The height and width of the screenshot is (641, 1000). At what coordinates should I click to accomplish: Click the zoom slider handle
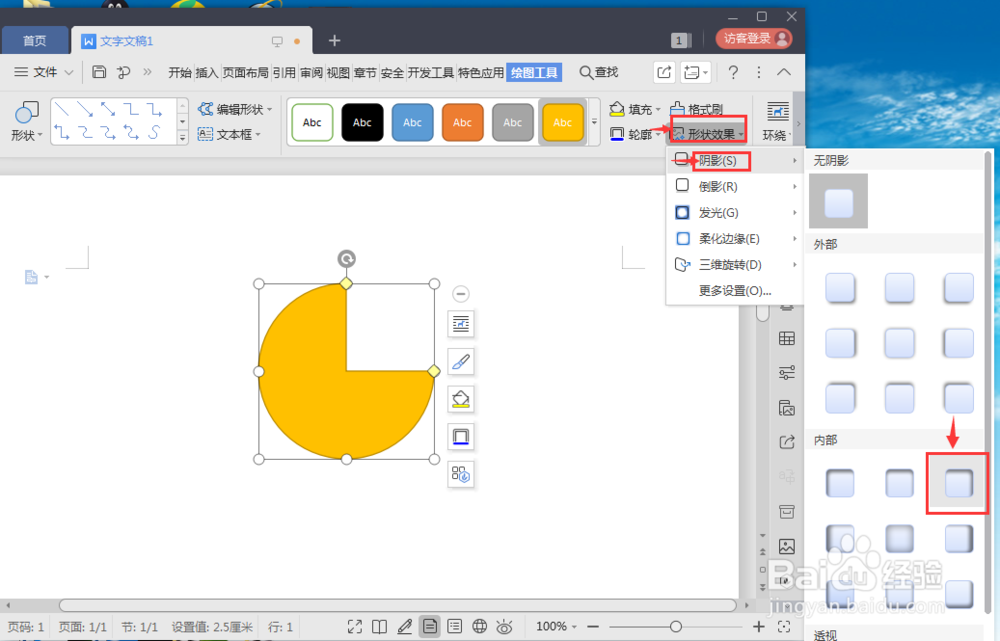675,627
